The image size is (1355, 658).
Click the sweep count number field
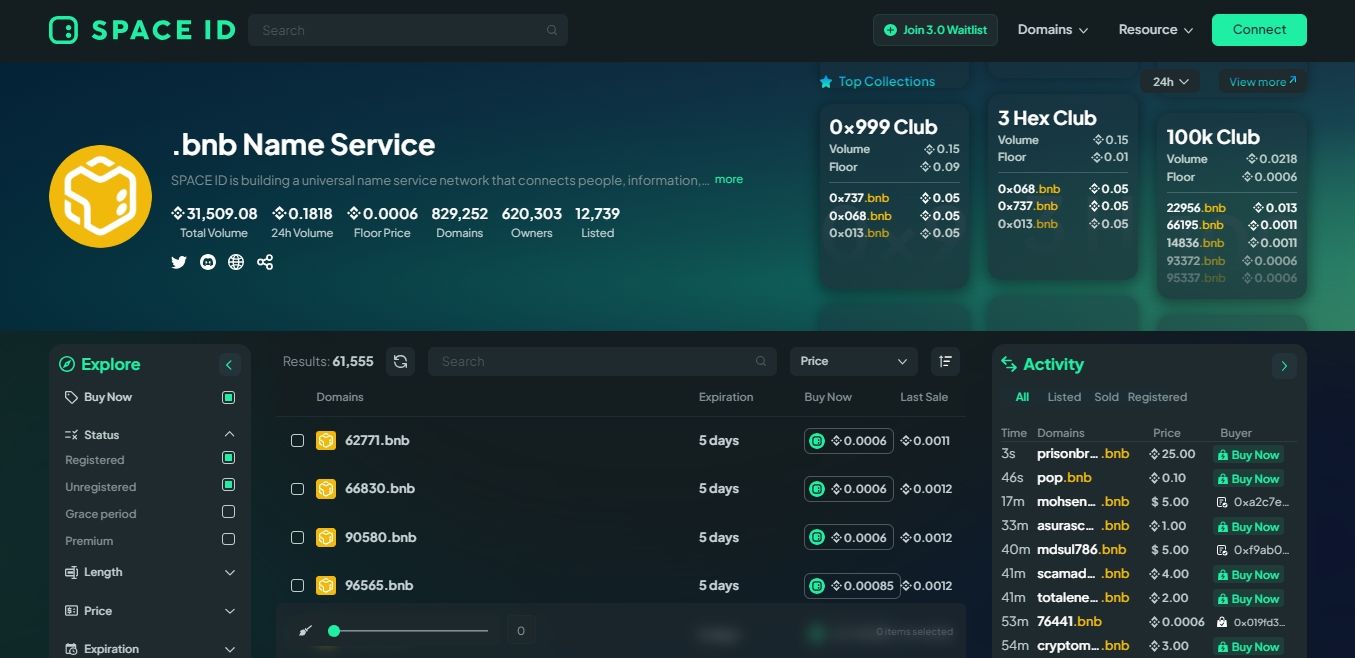tap(521, 631)
